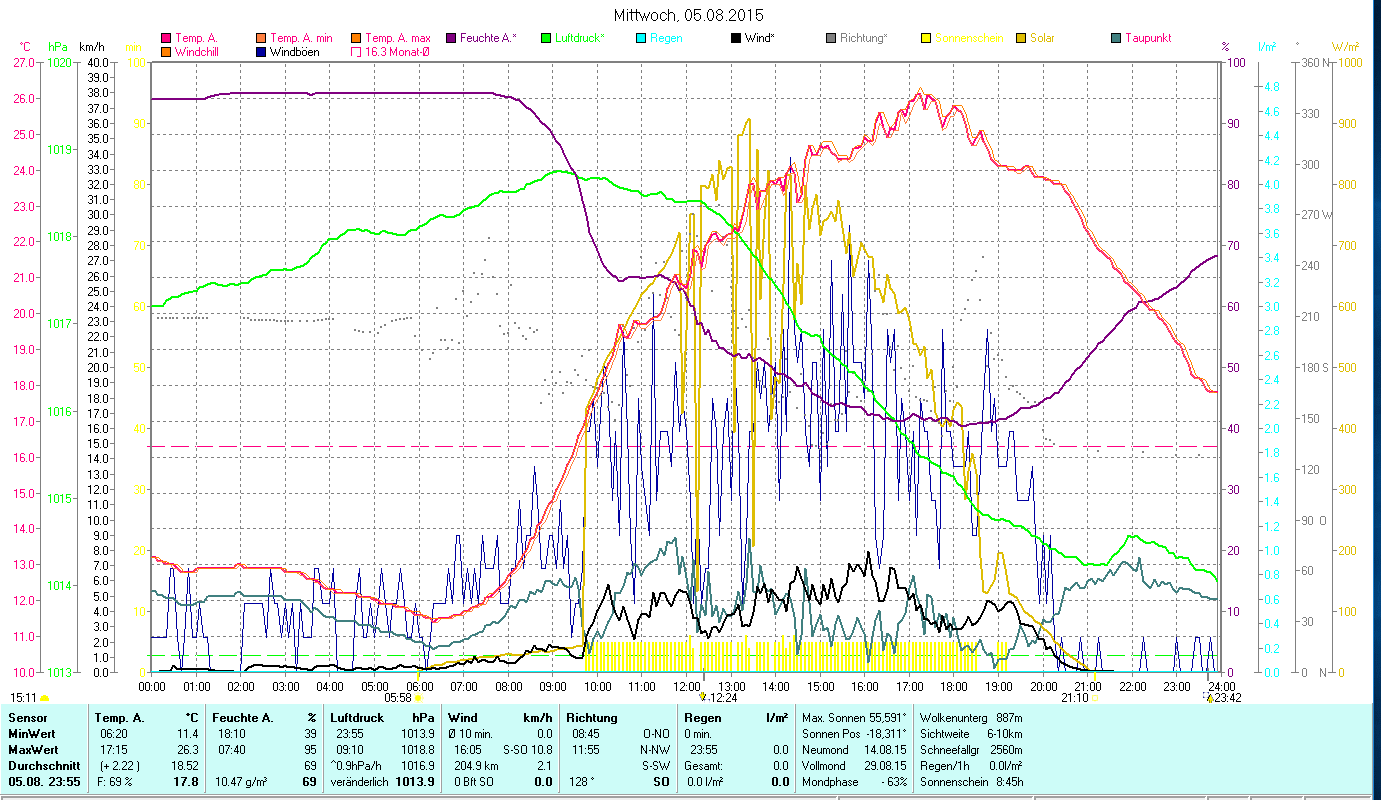Viewport: 1381px width, 800px height.
Task: Click the km/h axis unit label
Action: pos(91,47)
